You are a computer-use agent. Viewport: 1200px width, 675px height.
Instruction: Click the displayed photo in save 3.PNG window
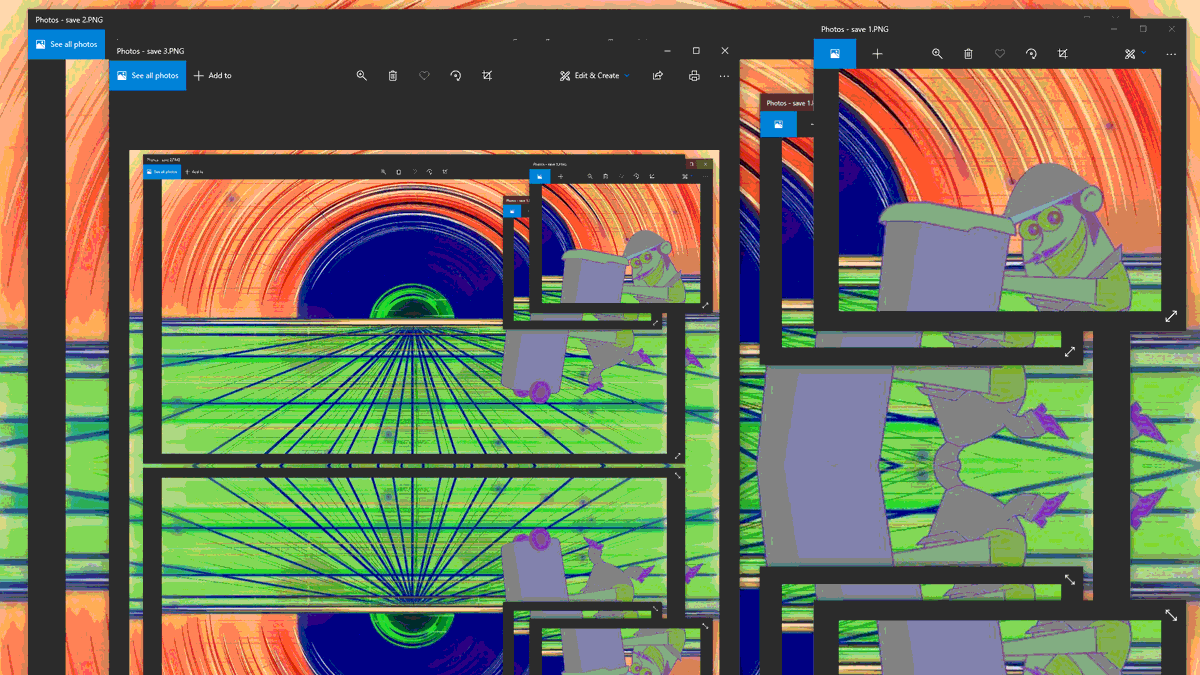[424, 412]
